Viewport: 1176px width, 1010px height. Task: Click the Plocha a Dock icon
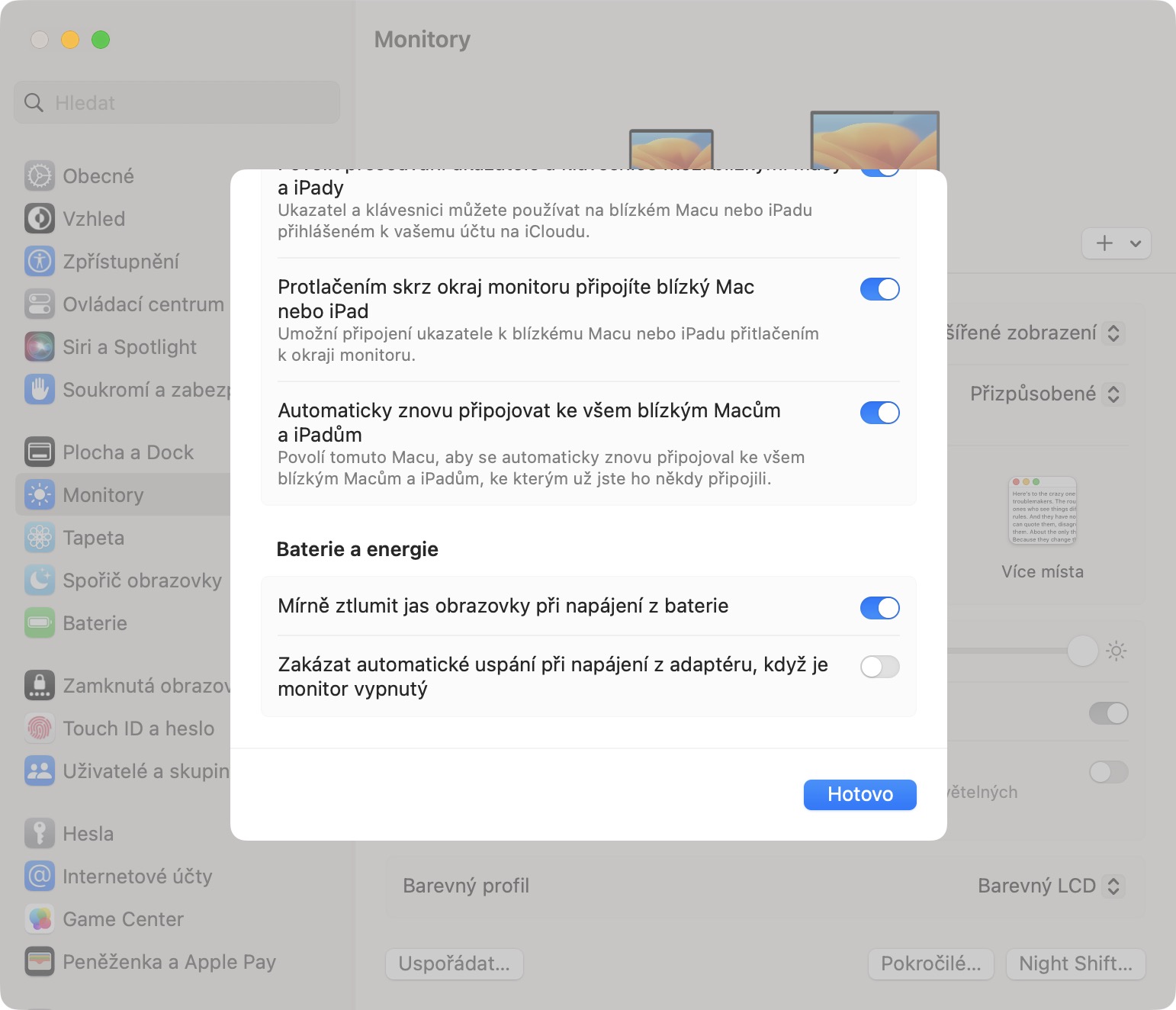tap(40, 452)
